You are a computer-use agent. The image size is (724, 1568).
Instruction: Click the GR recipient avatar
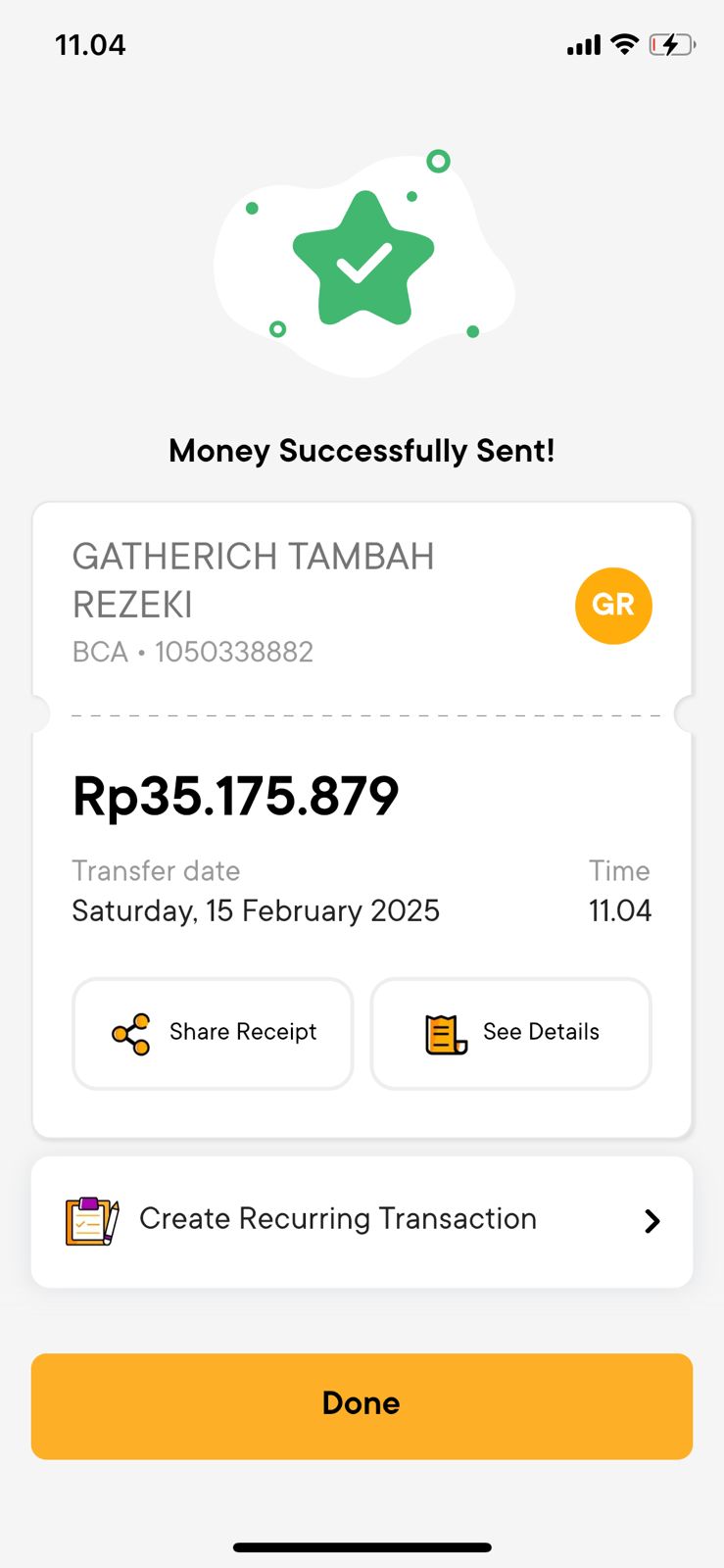[x=613, y=605]
